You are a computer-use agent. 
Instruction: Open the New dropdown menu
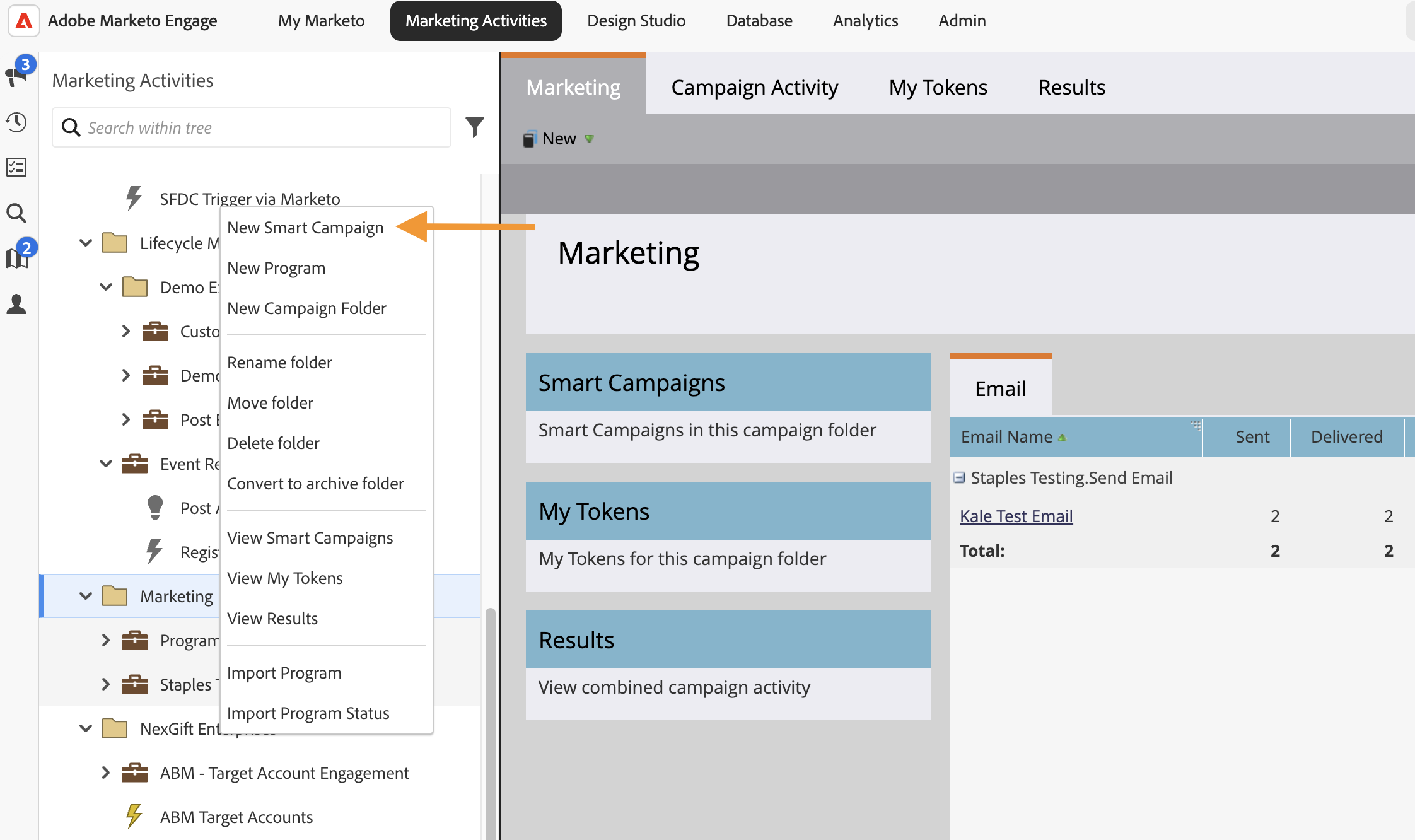click(559, 139)
